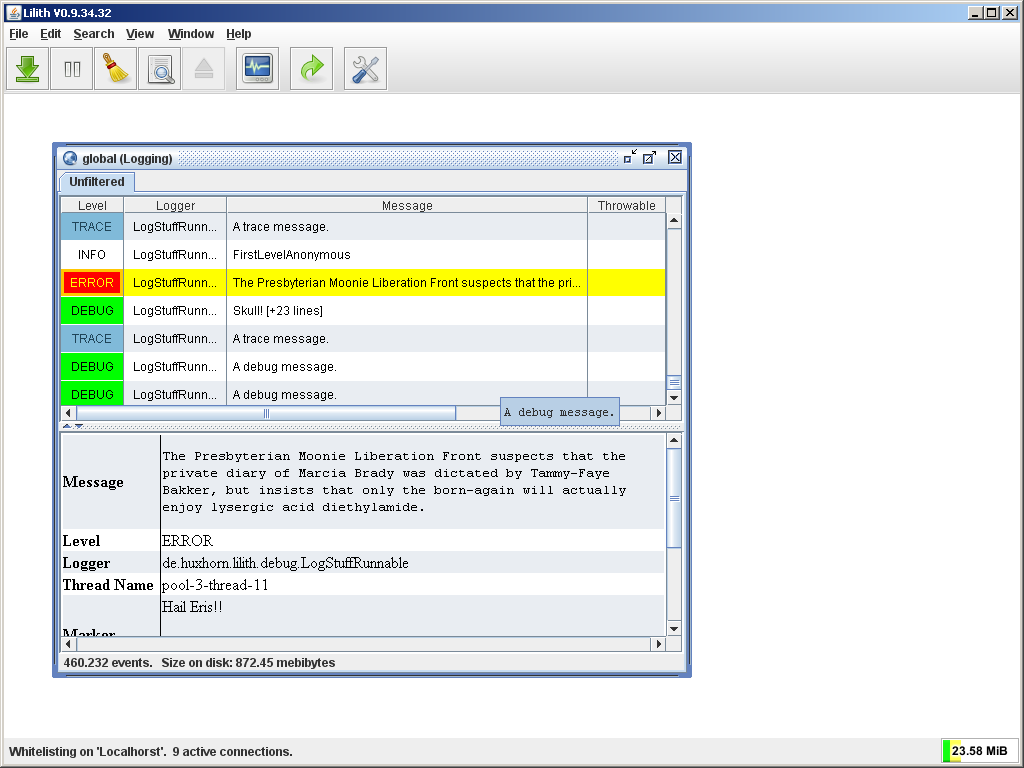The image size is (1024, 768).
Task: Pause logging with the pause toolbar button
Action: pos(72,69)
